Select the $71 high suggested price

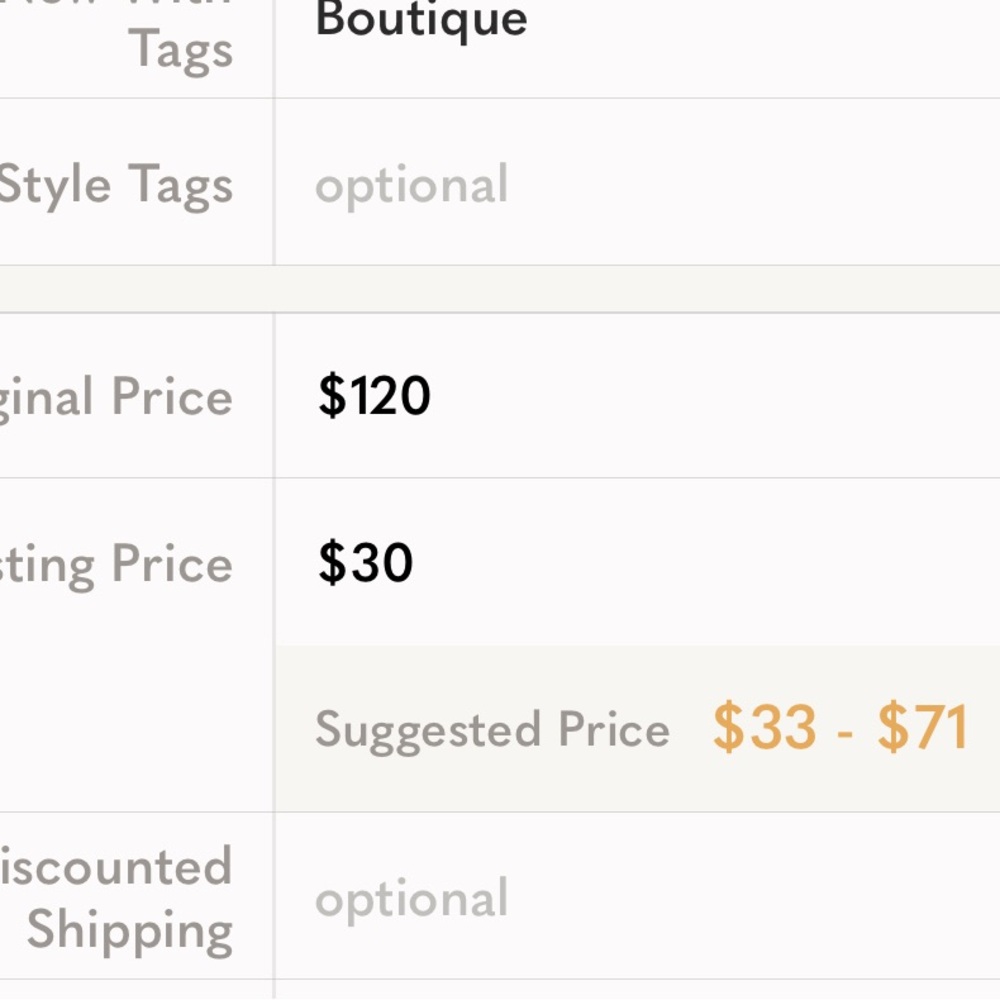[x=922, y=728]
